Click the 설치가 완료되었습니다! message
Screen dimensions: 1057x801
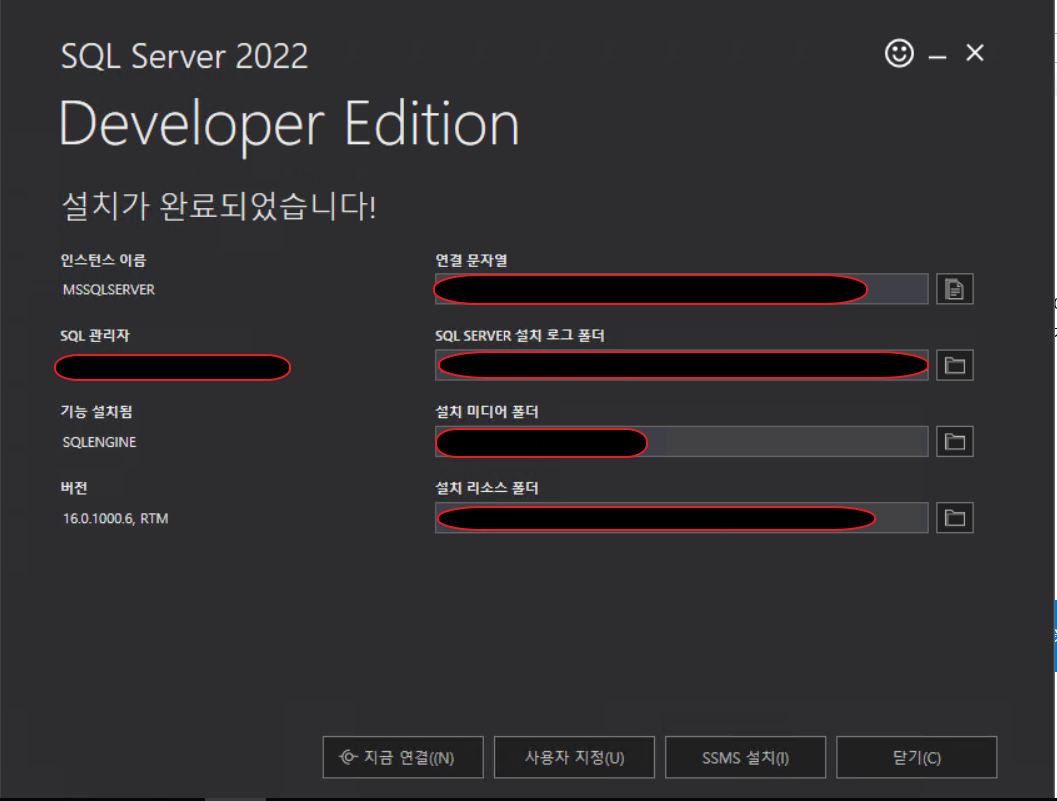[x=218, y=206]
